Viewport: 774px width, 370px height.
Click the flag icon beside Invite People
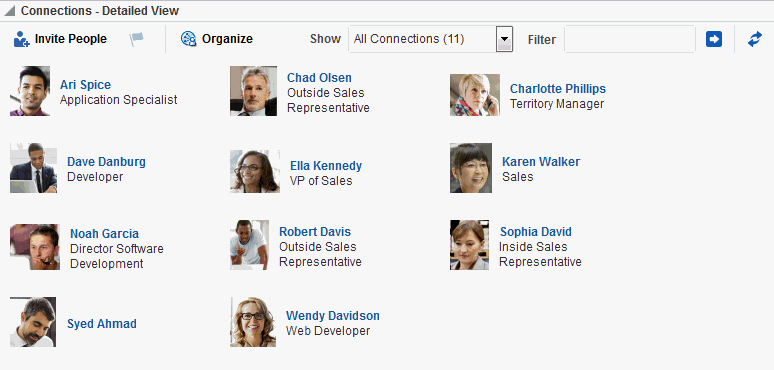point(137,39)
